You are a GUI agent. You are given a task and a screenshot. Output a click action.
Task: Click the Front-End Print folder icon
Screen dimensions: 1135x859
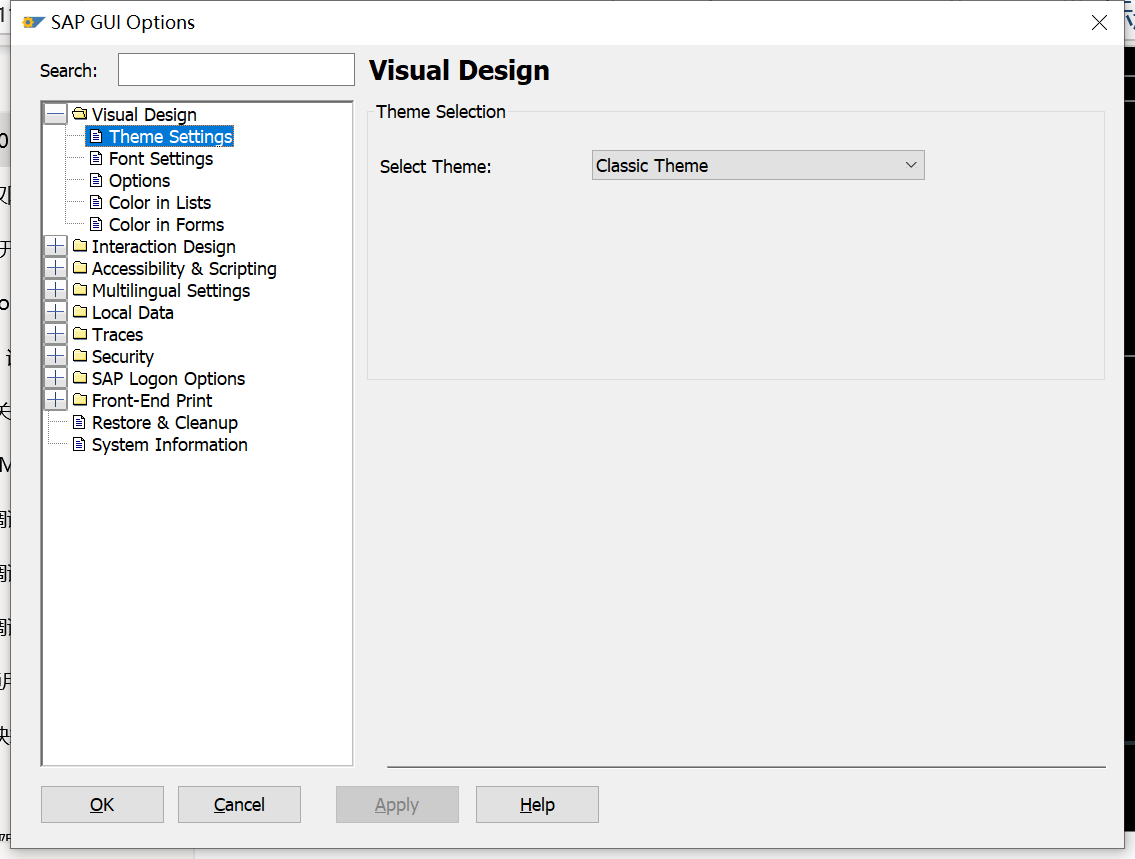pos(80,400)
